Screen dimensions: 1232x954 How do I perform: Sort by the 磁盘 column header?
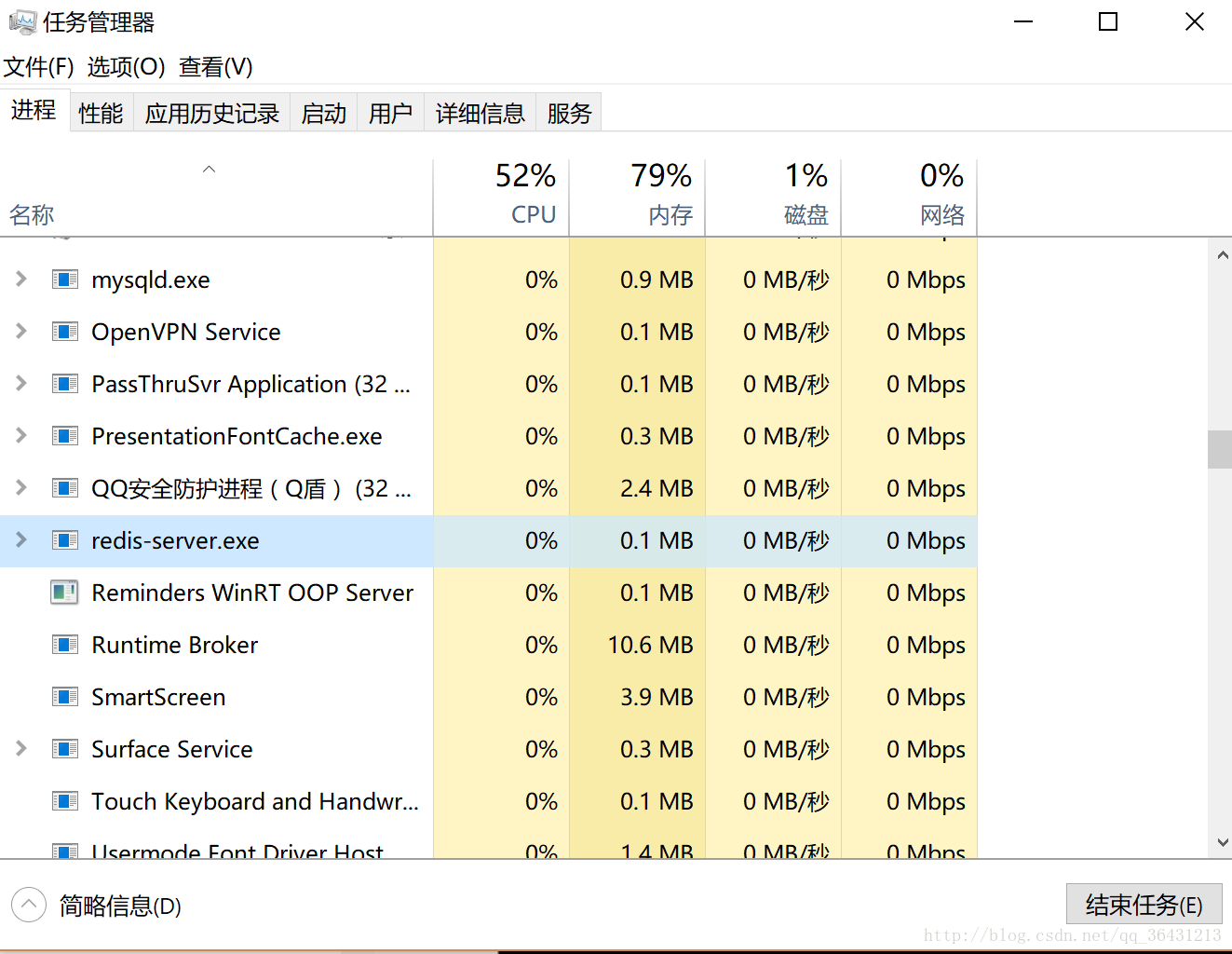(773, 198)
